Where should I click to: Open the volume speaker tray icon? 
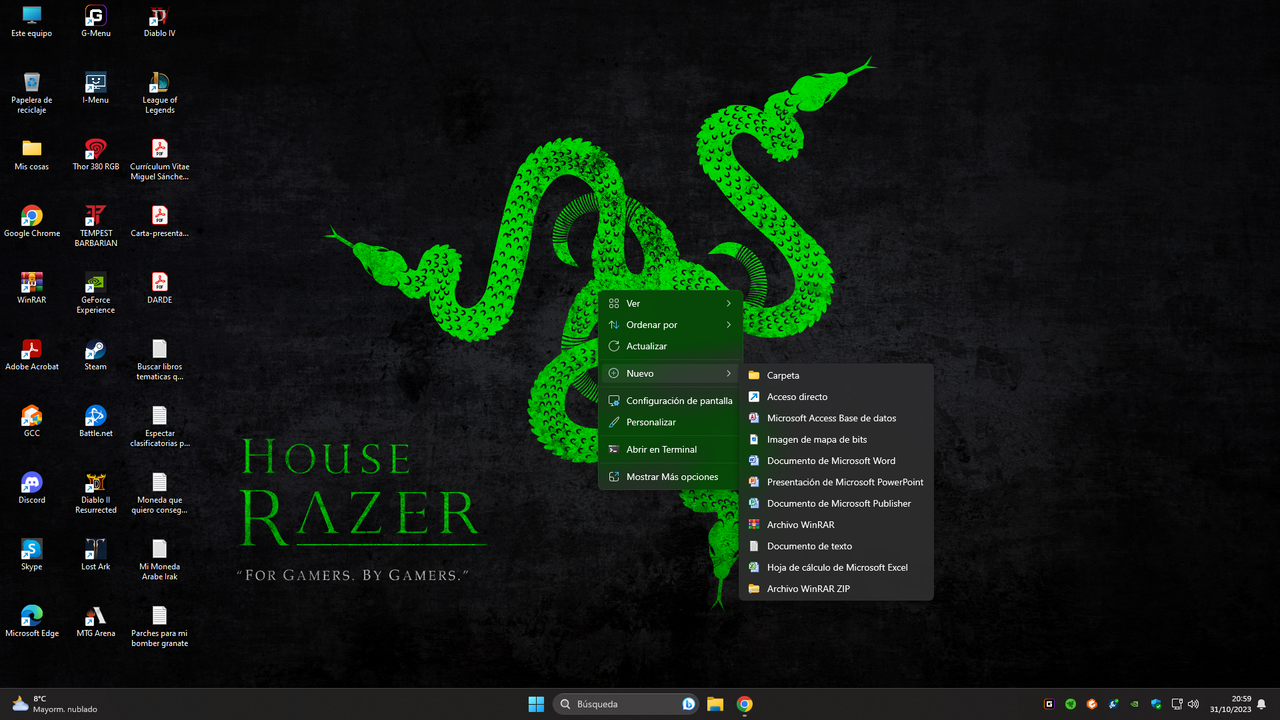[1193, 704]
